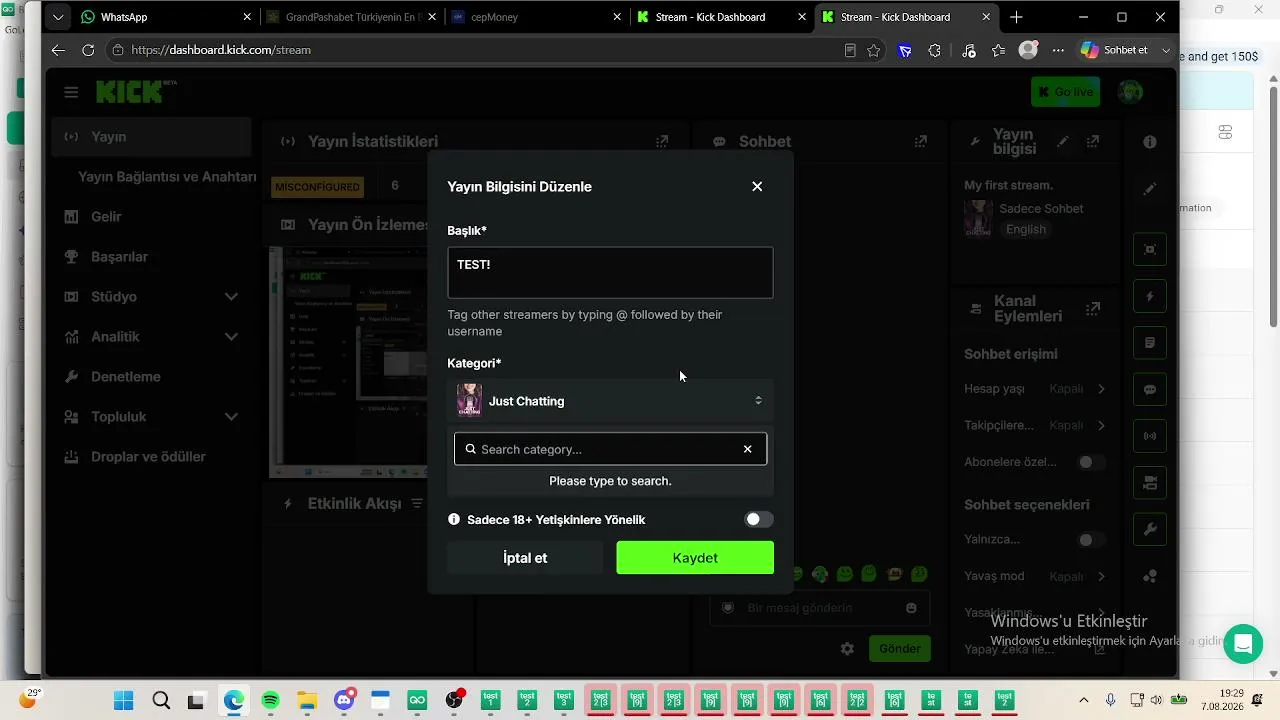Screen dimensions: 1280x720
Task: Add this page to browser favorites
Action: (874, 50)
